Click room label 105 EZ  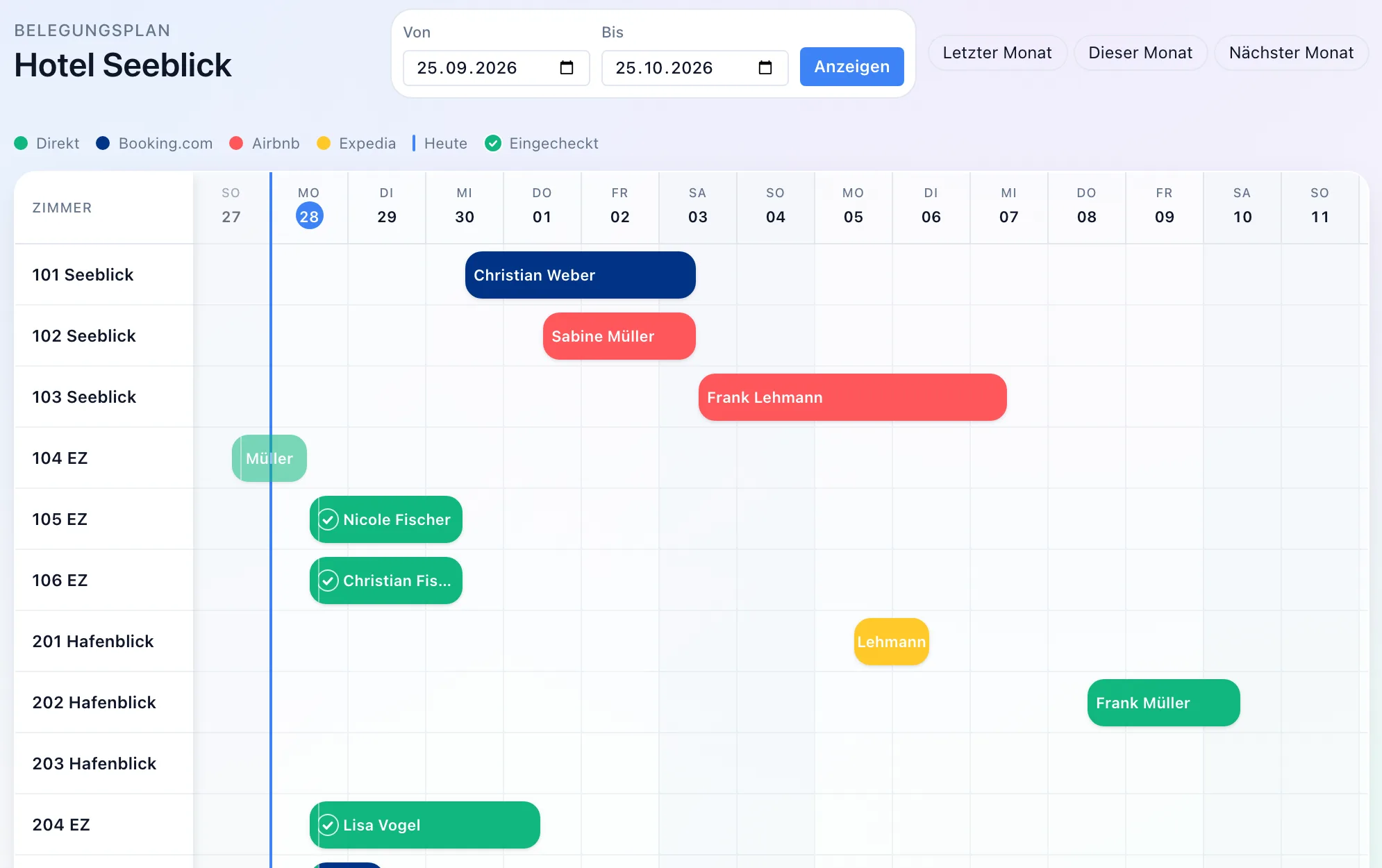pyautogui.click(x=60, y=519)
